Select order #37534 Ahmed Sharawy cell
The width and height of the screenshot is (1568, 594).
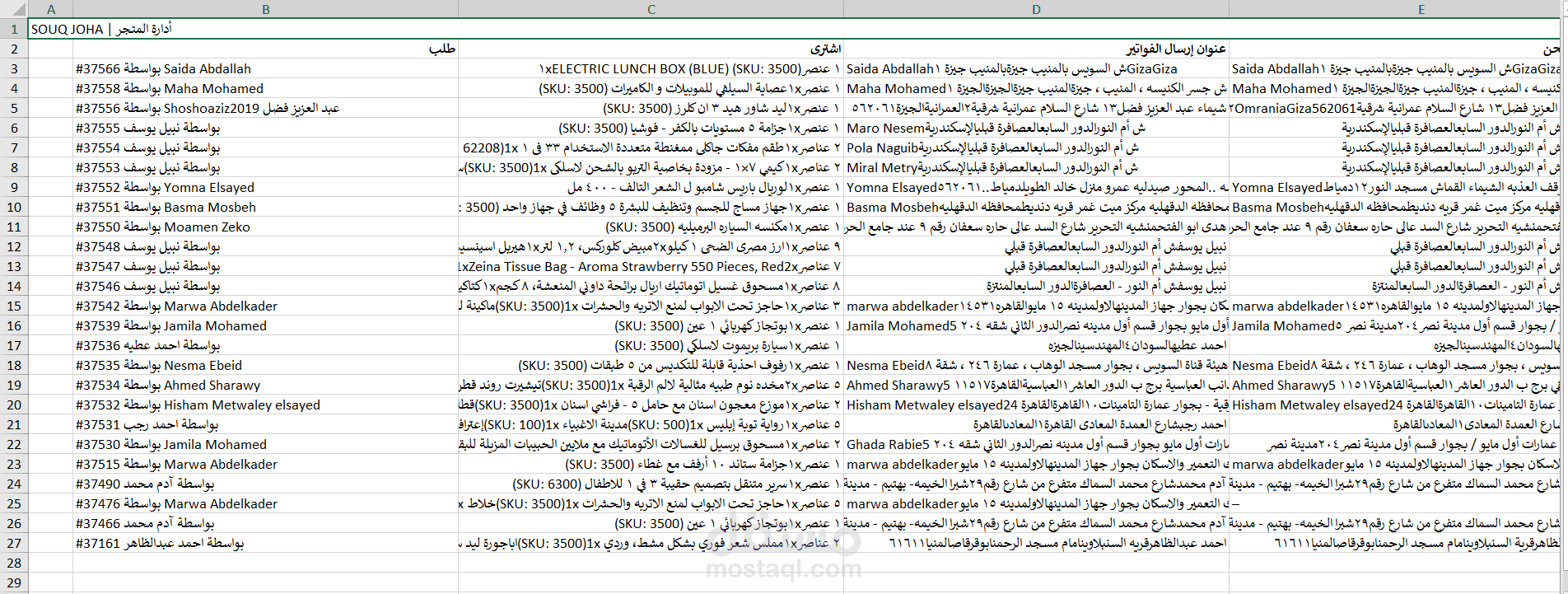point(265,385)
